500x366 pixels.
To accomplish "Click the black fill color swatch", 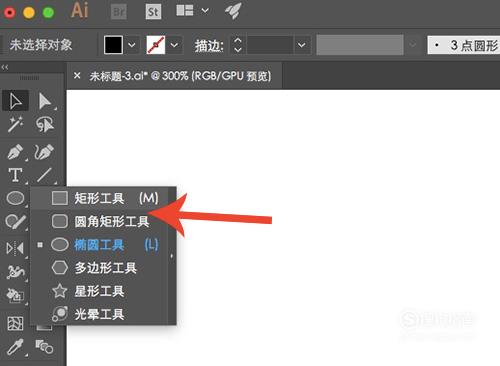I will [113, 45].
